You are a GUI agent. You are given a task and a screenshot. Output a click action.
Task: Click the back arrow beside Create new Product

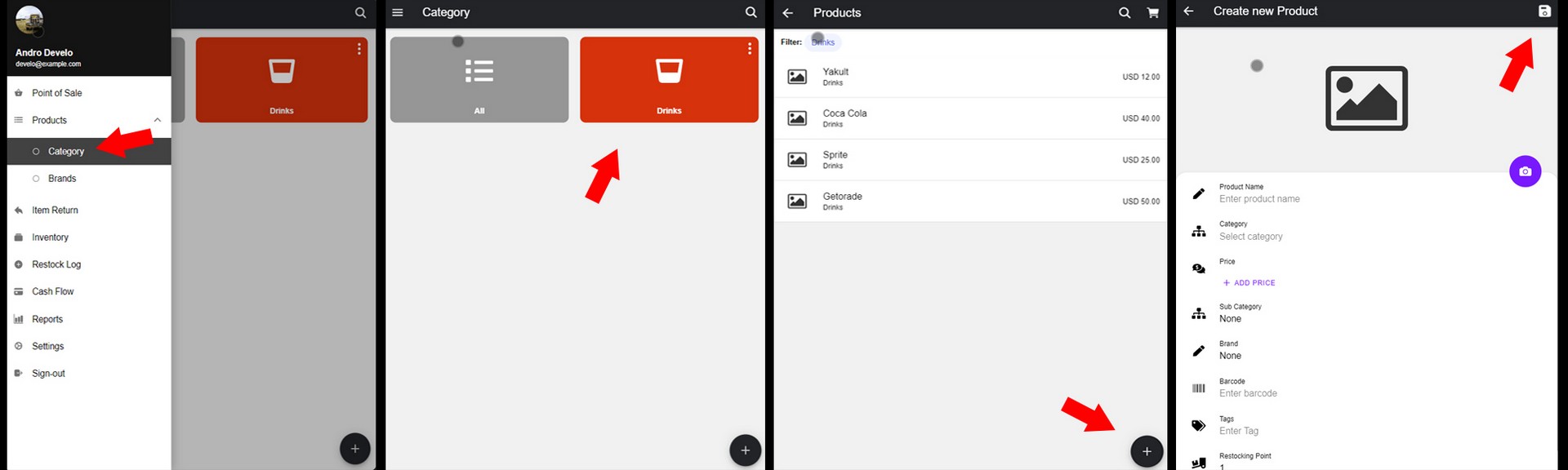[x=1189, y=11]
